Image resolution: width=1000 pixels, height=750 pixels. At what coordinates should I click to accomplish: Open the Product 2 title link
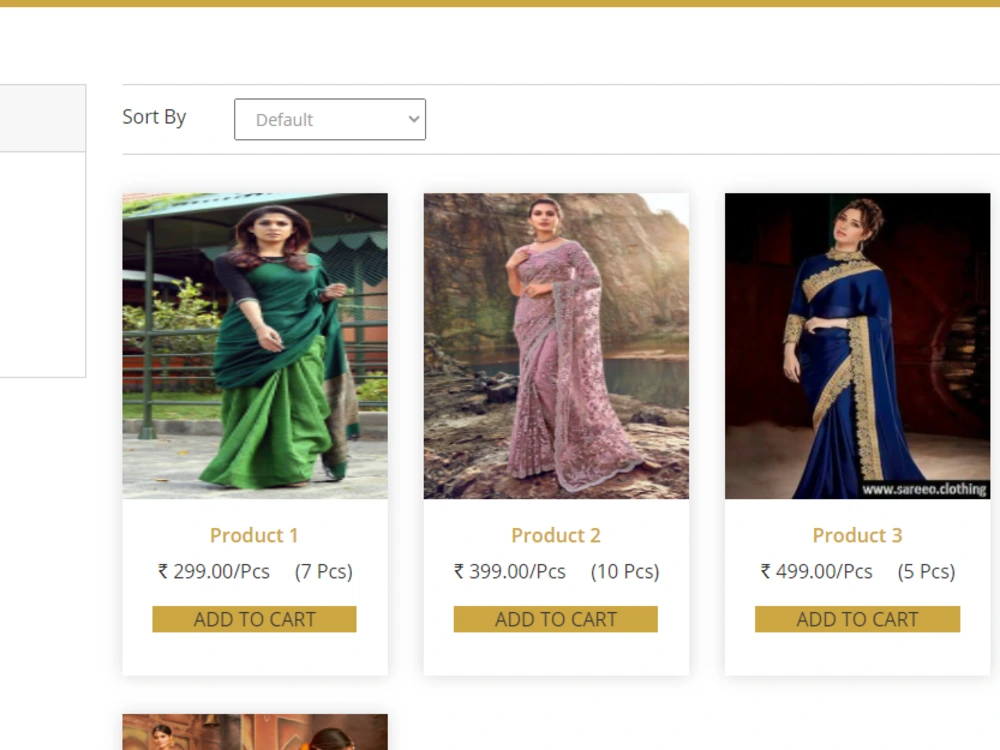pos(555,535)
